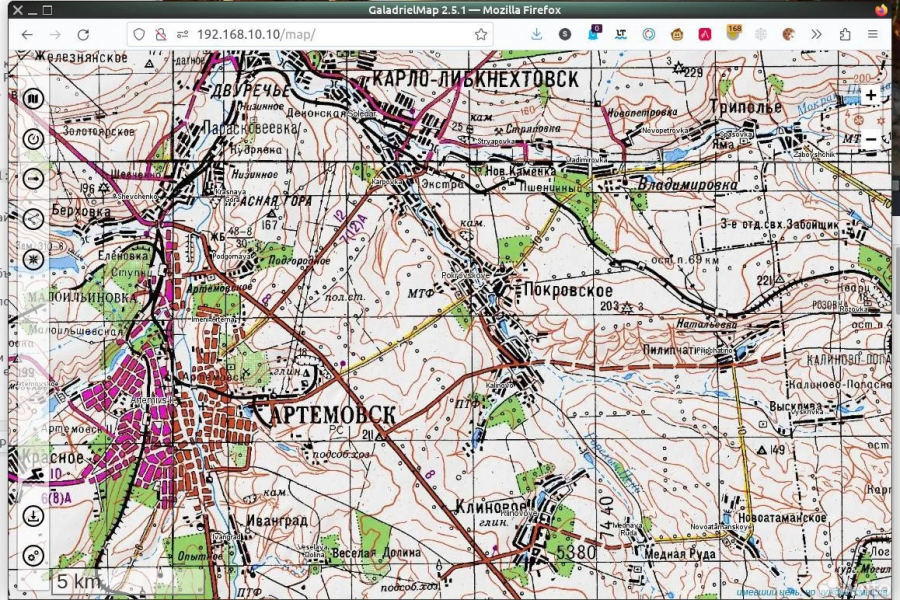
Task: Show more tools with the double chevron
Action: 816,34
